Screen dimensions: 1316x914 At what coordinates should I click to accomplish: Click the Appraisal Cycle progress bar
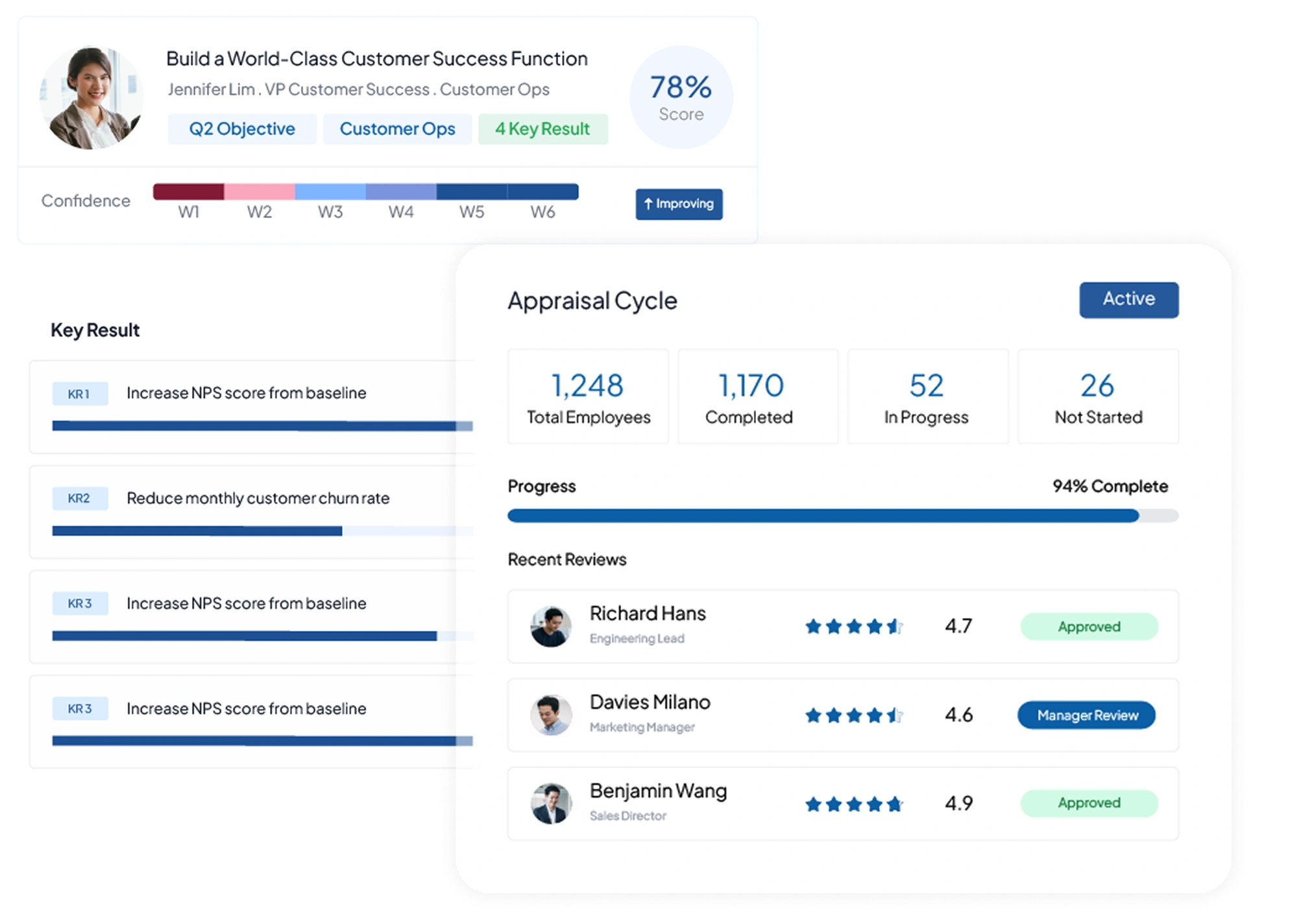click(x=843, y=516)
